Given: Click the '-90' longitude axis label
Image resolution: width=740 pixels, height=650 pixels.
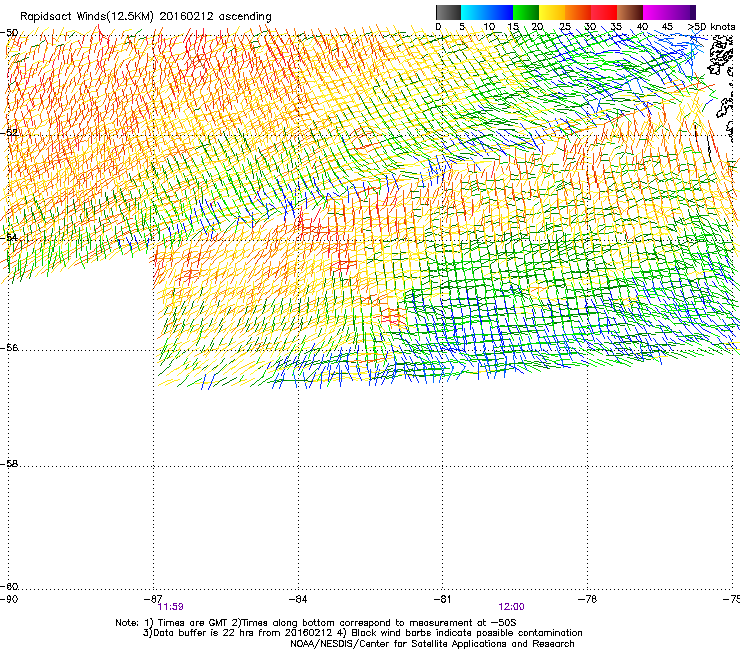Looking at the screenshot, I should tap(9, 599).
